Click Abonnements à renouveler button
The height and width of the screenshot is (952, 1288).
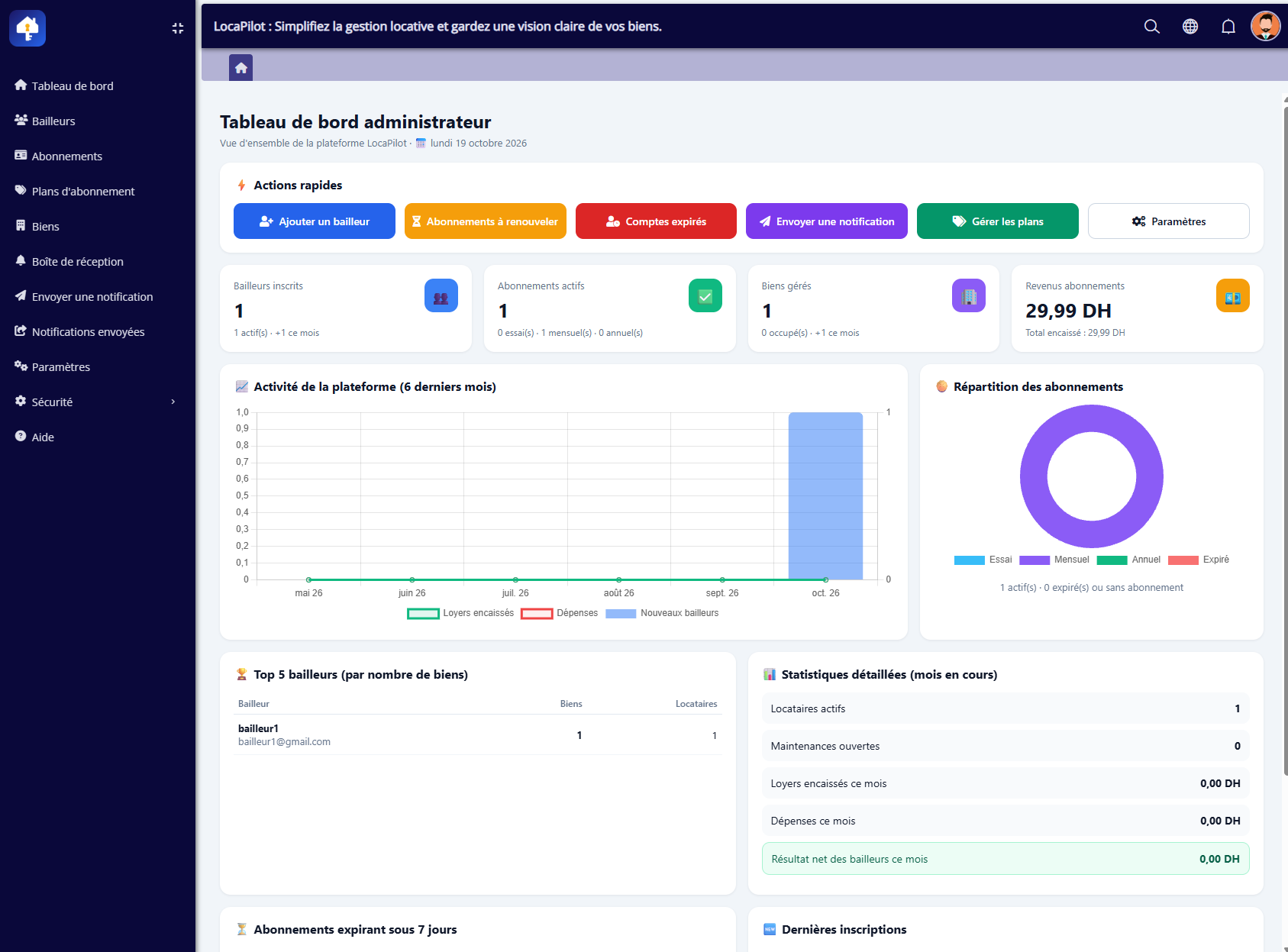tap(486, 221)
